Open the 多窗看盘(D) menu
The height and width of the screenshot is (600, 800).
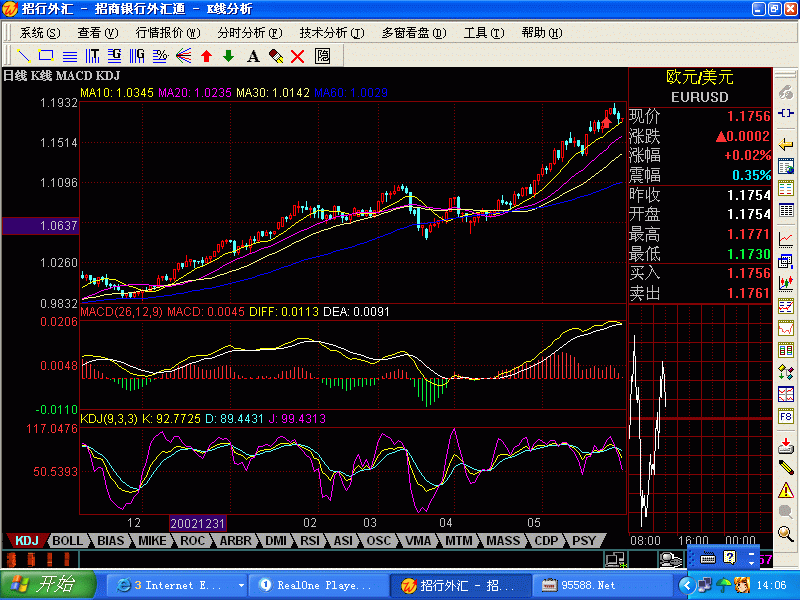pos(414,33)
